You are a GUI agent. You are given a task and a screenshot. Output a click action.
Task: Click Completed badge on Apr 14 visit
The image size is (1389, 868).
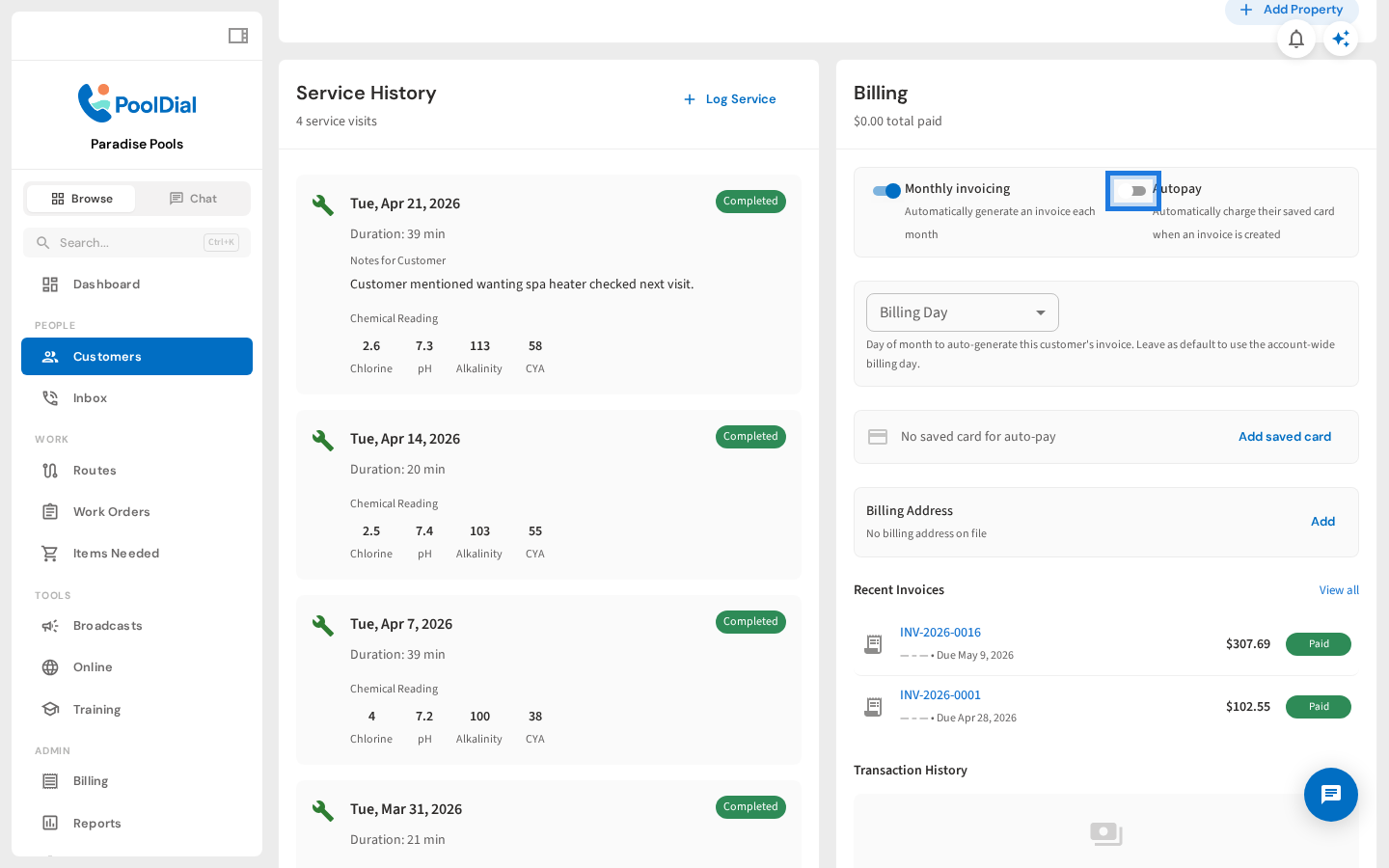point(750,437)
